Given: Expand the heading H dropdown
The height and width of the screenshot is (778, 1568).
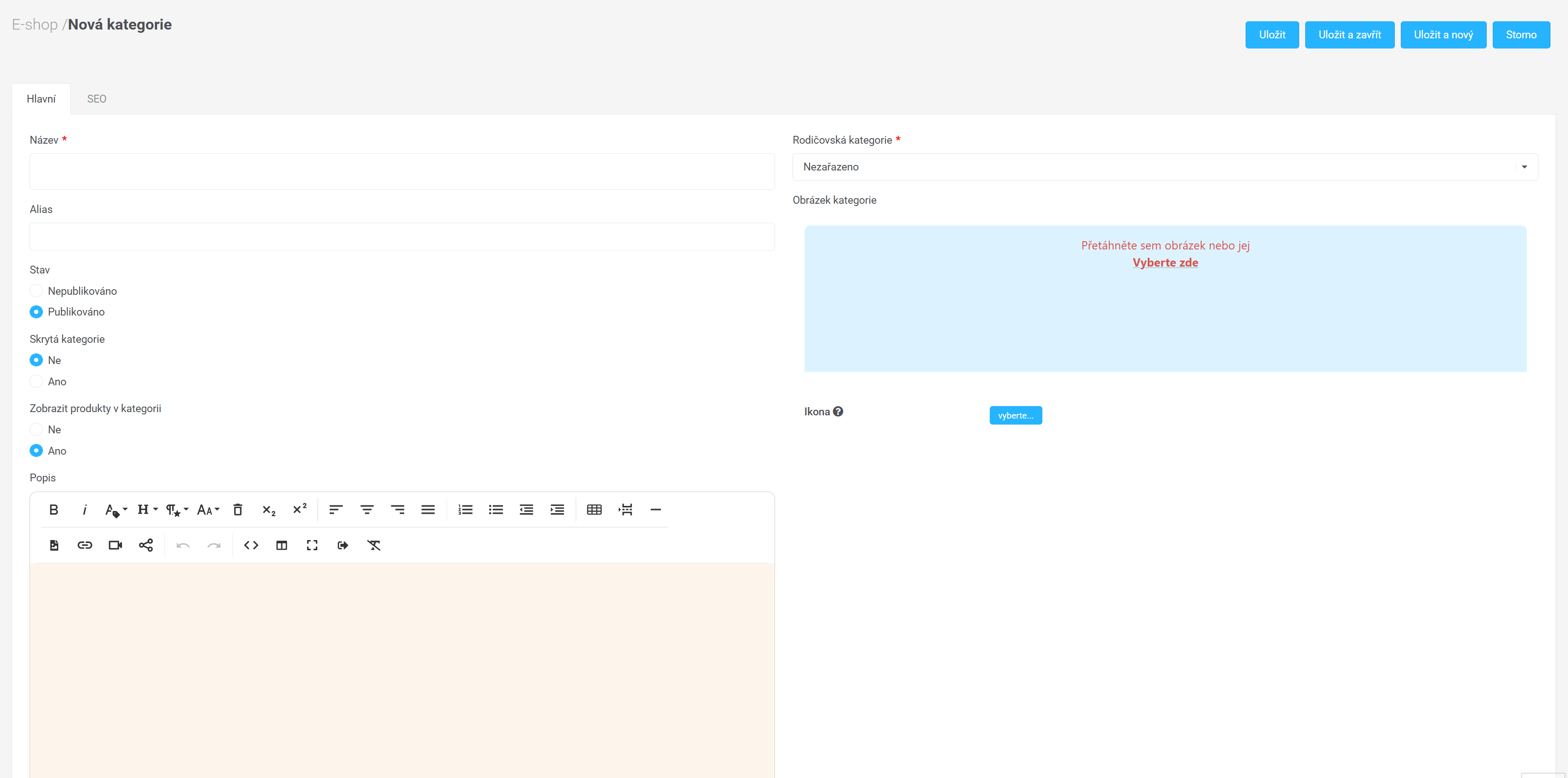Looking at the screenshot, I should click(x=147, y=510).
